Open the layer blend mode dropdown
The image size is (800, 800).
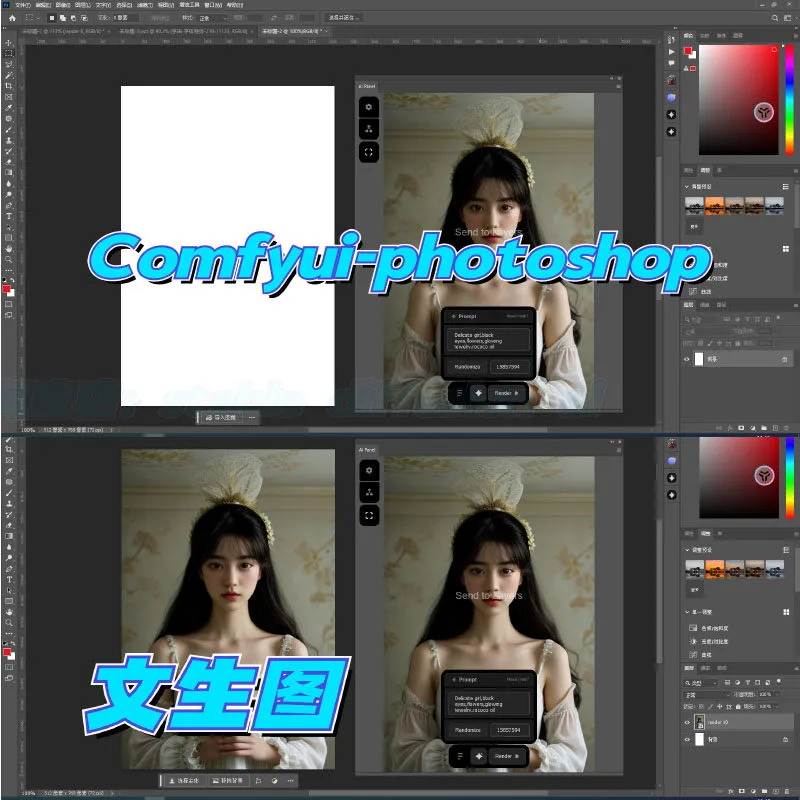[707, 693]
